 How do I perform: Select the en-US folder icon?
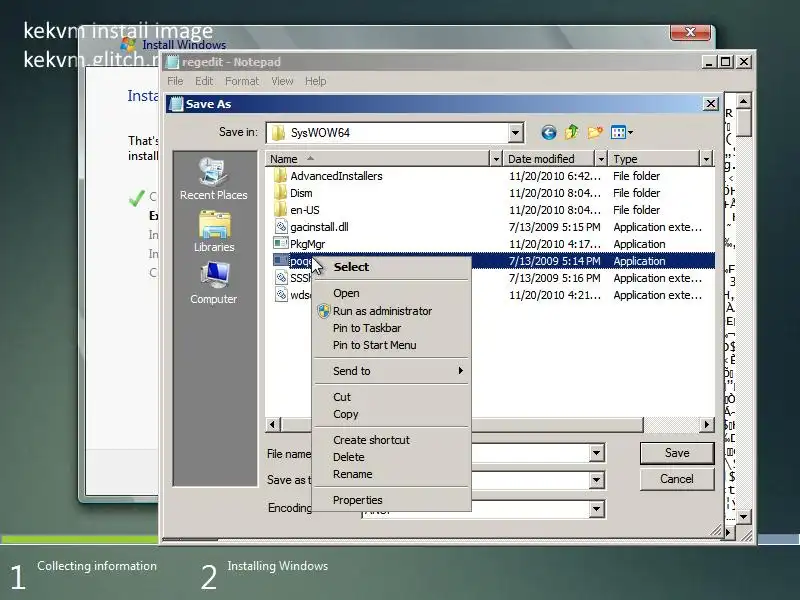click(x=280, y=210)
